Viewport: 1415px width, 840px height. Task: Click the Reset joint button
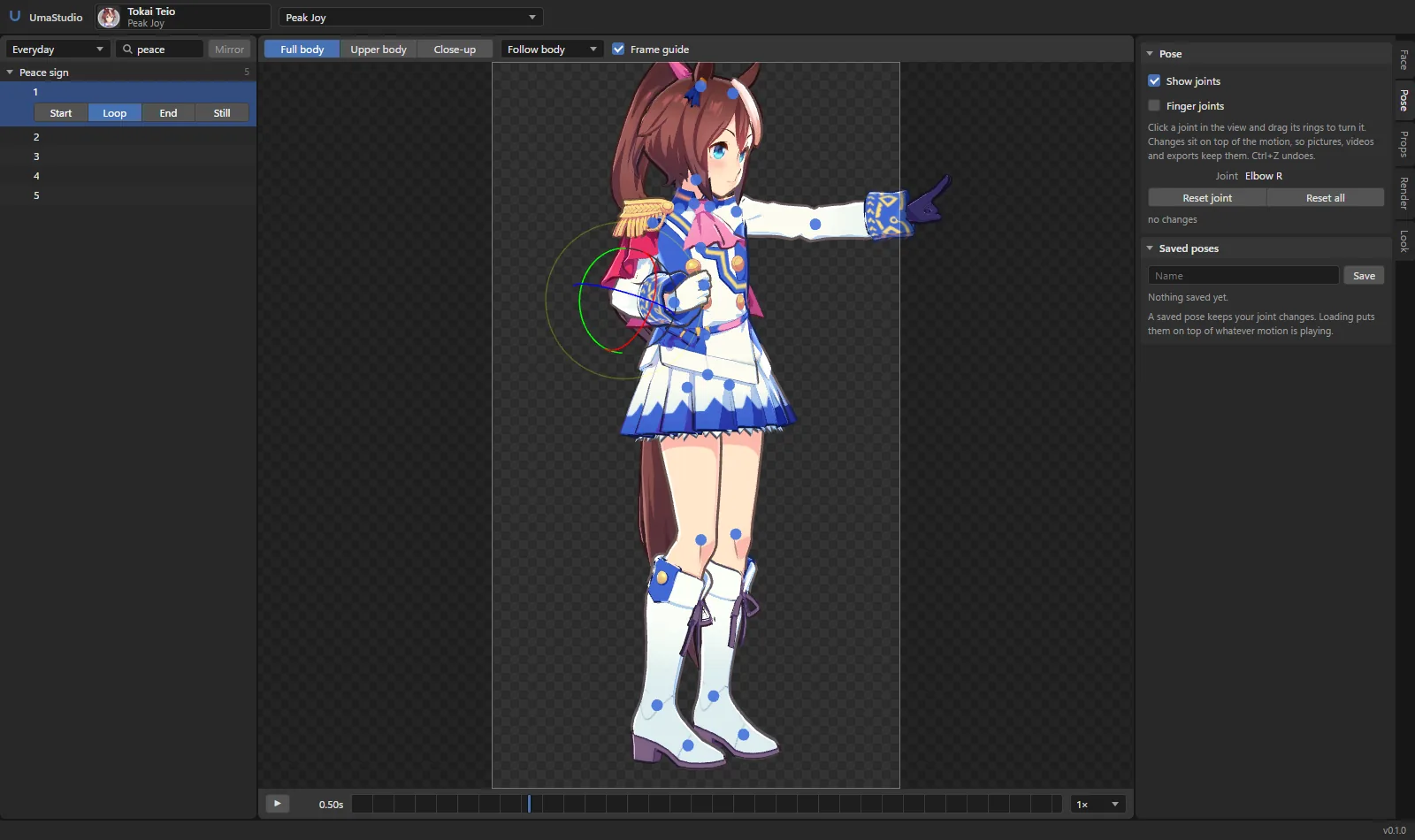pyautogui.click(x=1207, y=198)
